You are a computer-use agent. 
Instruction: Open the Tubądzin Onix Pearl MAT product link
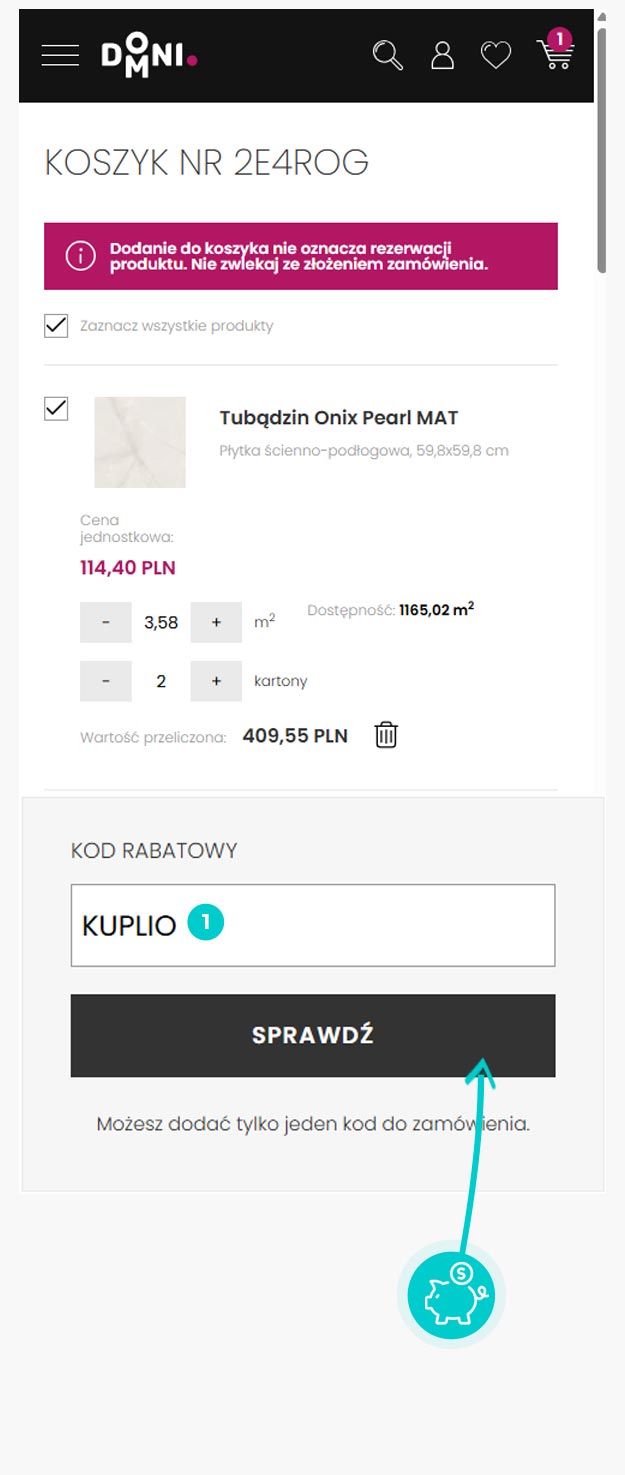[338, 418]
